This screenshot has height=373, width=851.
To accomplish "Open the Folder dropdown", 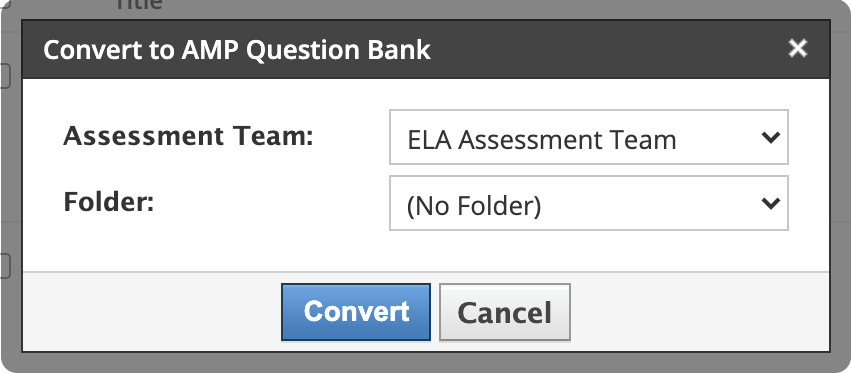I will tap(588, 203).
